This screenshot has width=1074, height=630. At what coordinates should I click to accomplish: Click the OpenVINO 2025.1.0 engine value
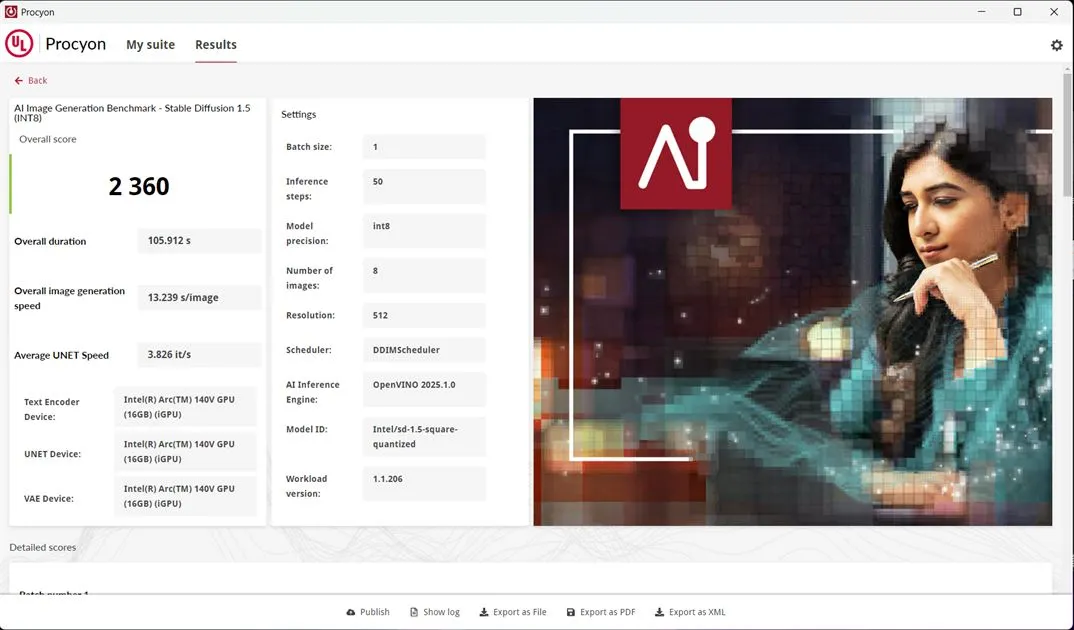(424, 389)
